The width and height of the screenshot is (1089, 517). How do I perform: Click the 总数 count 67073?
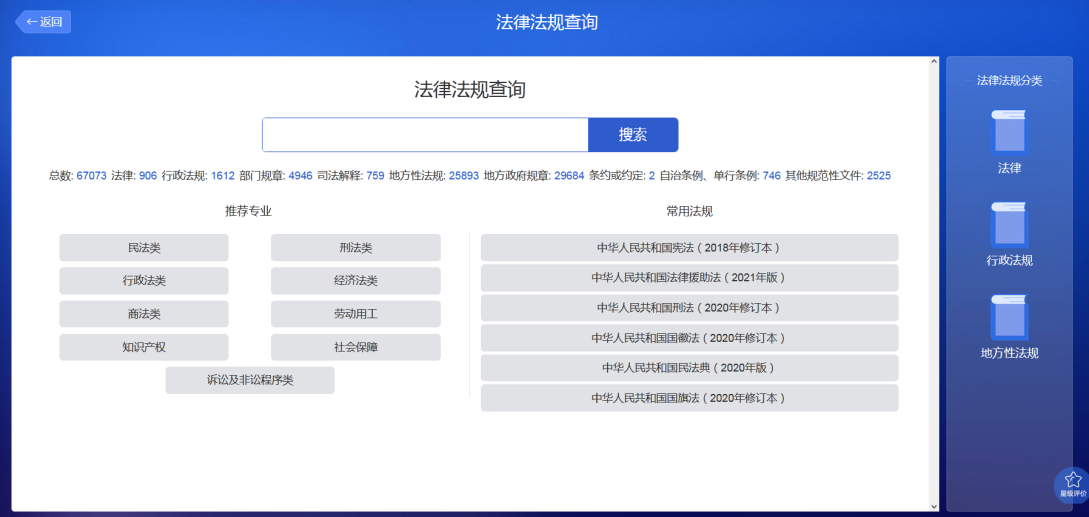[x=92, y=176]
